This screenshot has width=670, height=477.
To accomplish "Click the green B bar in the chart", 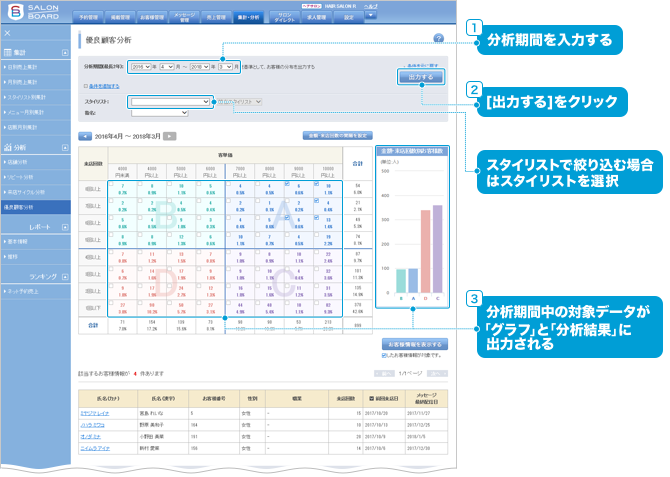I will [x=401, y=281].
